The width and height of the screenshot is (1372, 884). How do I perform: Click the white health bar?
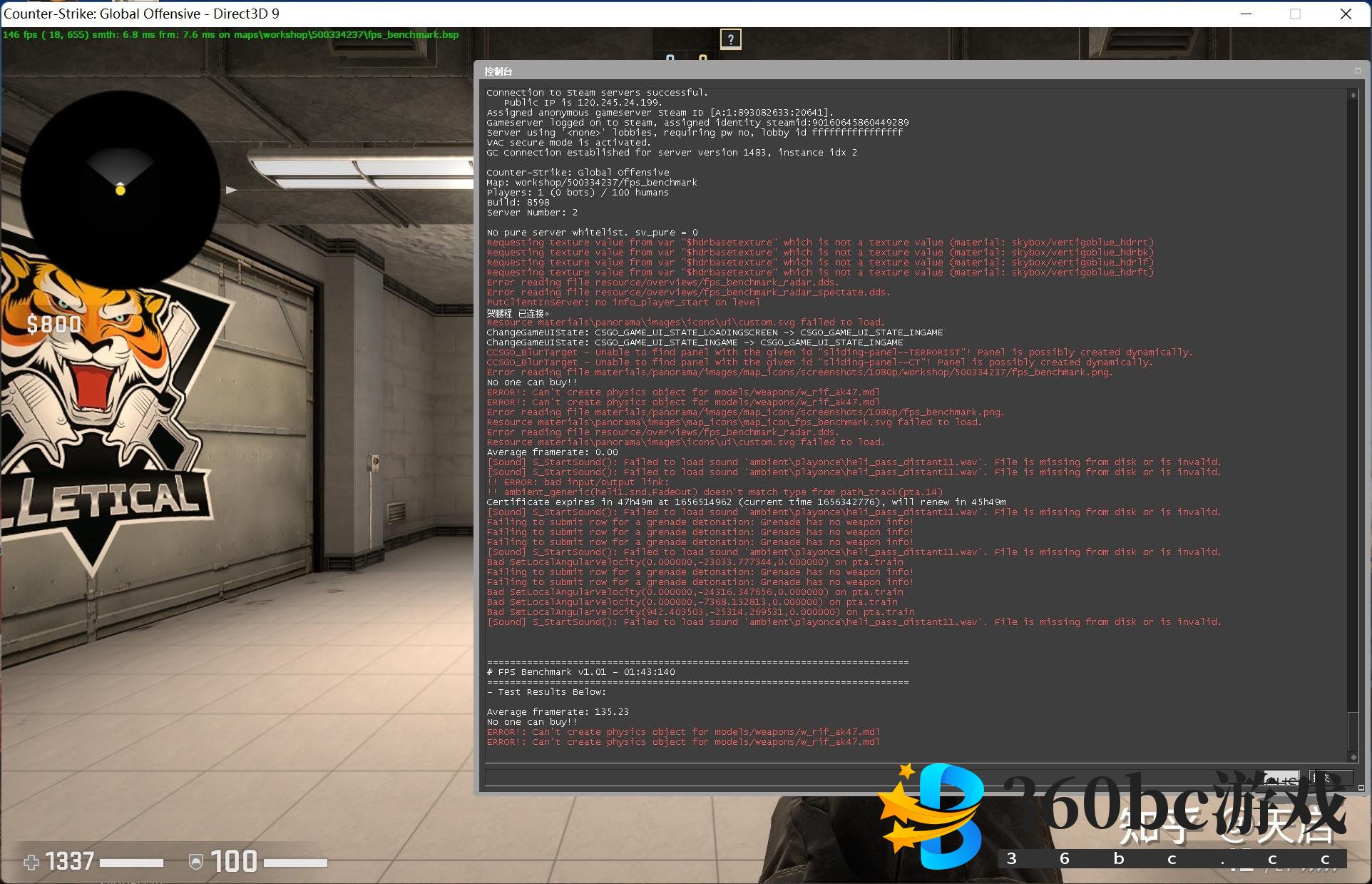[132, 863]
